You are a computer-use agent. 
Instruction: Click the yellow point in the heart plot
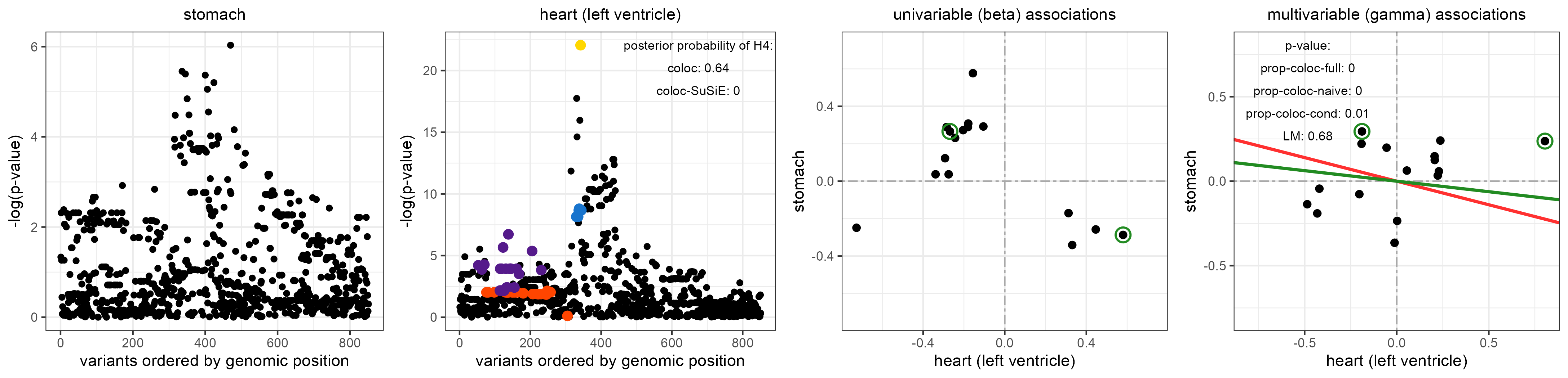coord(580,46)
